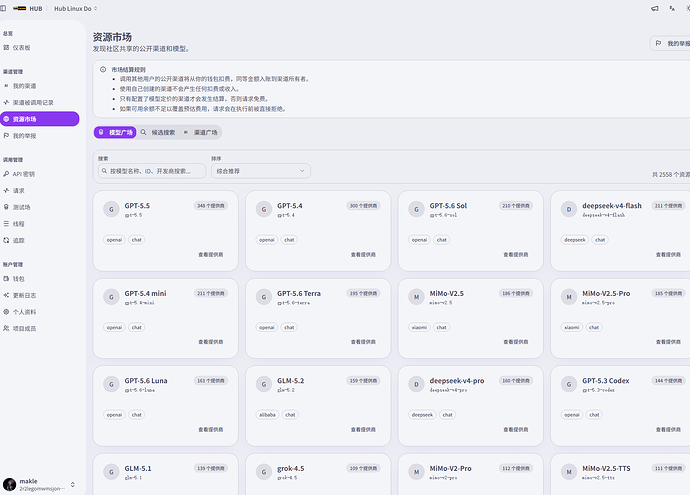Open the 综合推荐 sort dropdown
Image resolution: width=690 pixels, height=495 pixels.
(261, 171)
